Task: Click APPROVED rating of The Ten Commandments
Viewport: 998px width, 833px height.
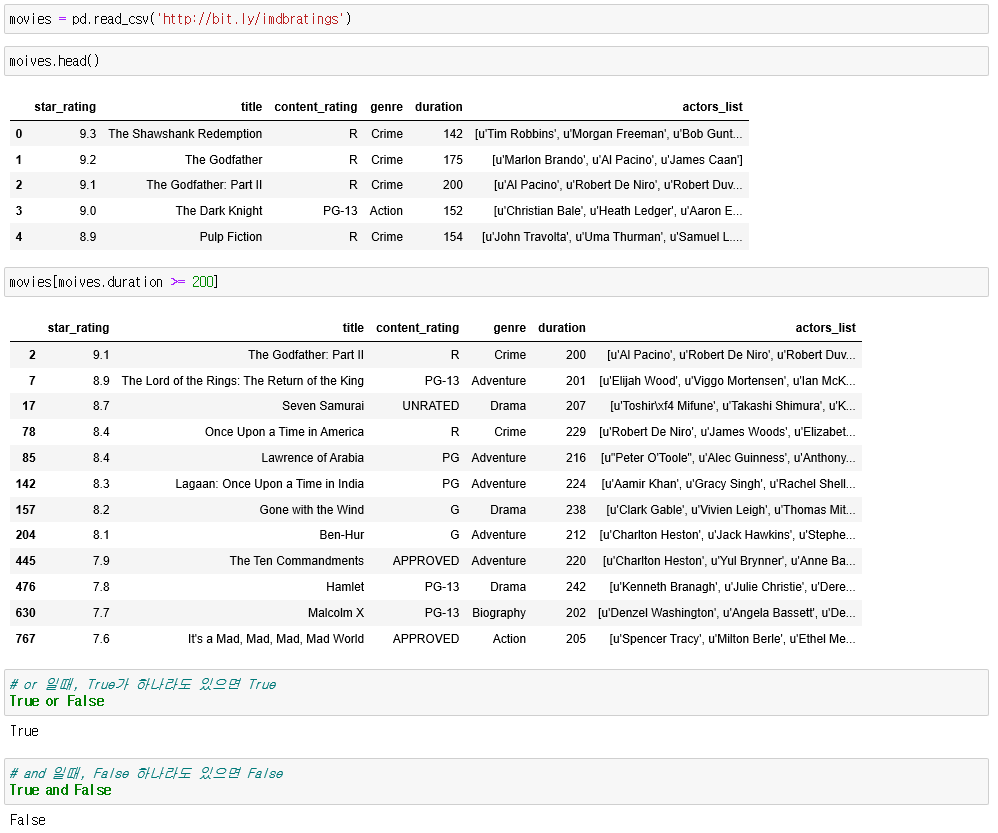Action: pos(426,561)
